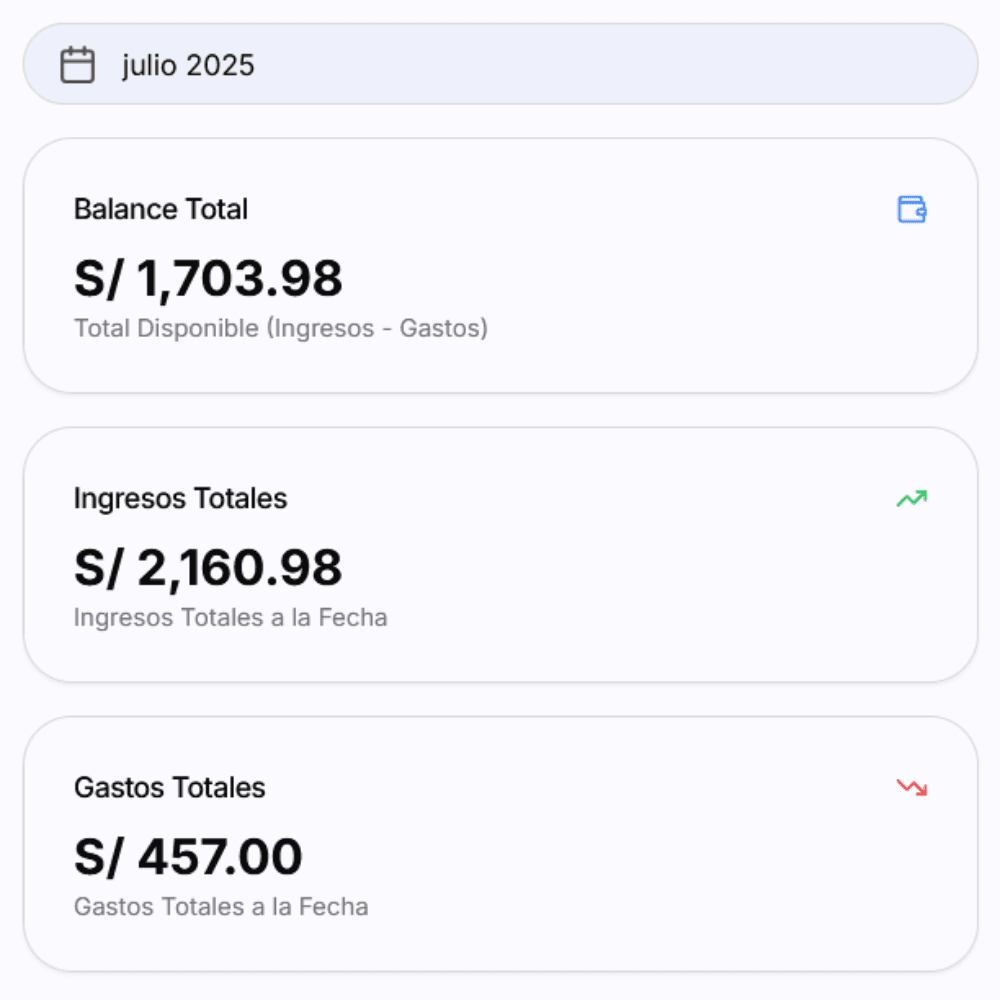Click the "Total Disponible" subtitle text
The width and height of the screenshot is (1000, 1000).
[x=167, y=328]
